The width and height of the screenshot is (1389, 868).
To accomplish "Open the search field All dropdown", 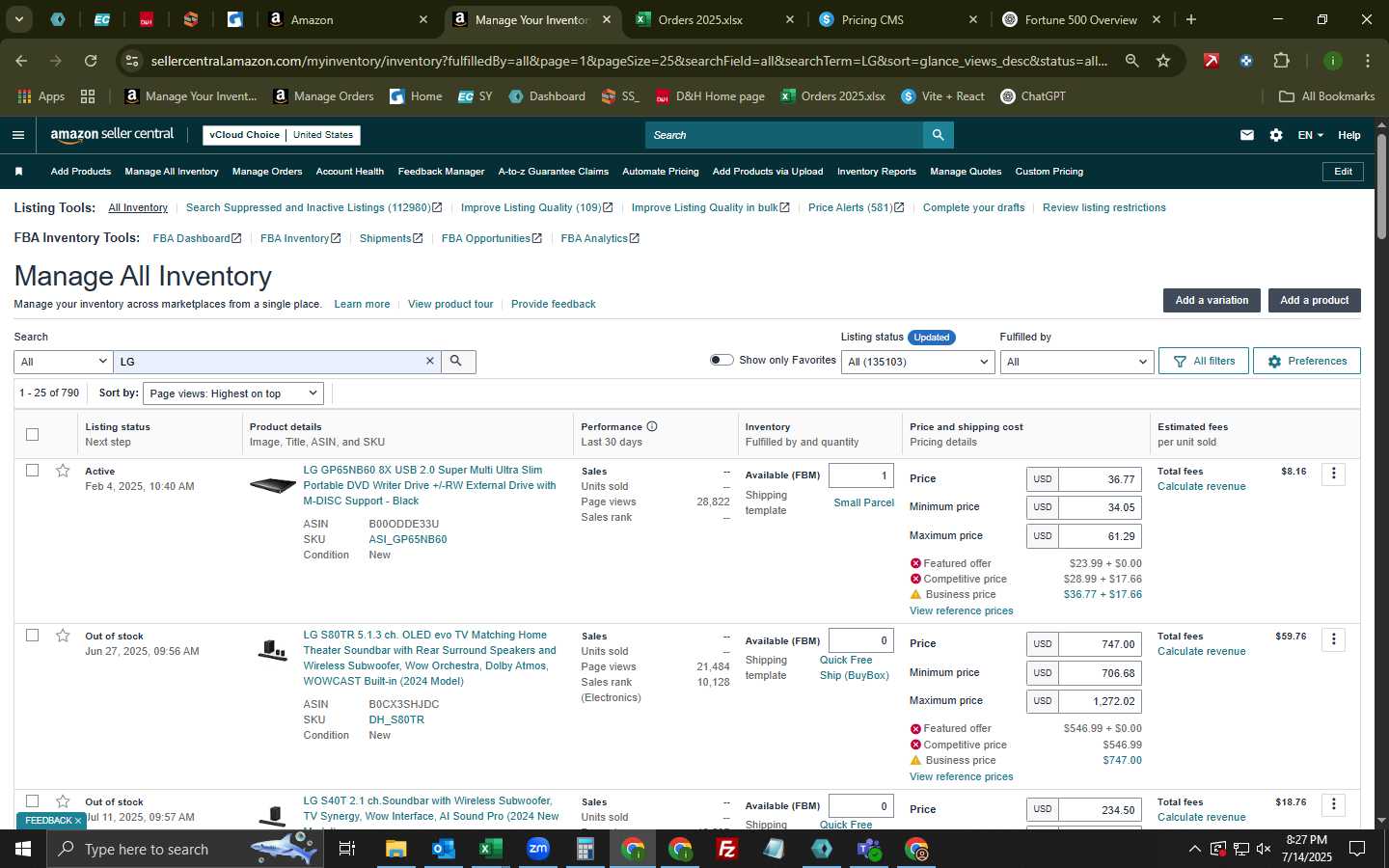I will (x=64, y=362).
